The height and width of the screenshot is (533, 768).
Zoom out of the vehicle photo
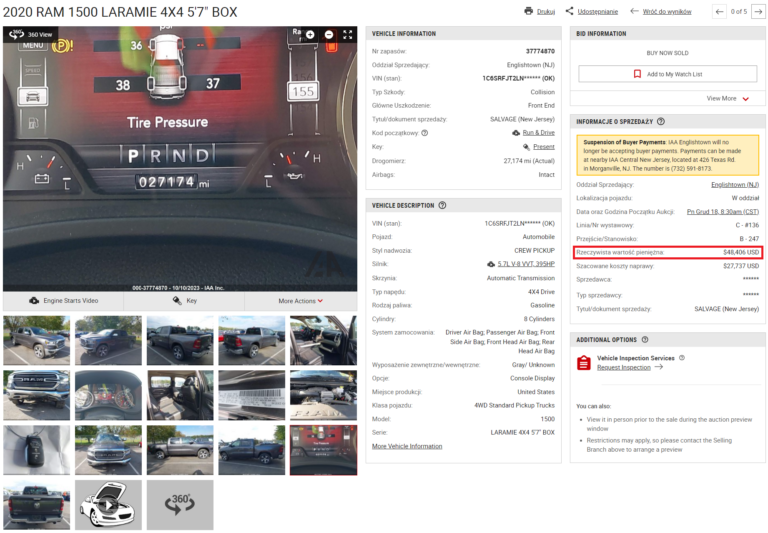pyautogui.click(x=329, y=35)
